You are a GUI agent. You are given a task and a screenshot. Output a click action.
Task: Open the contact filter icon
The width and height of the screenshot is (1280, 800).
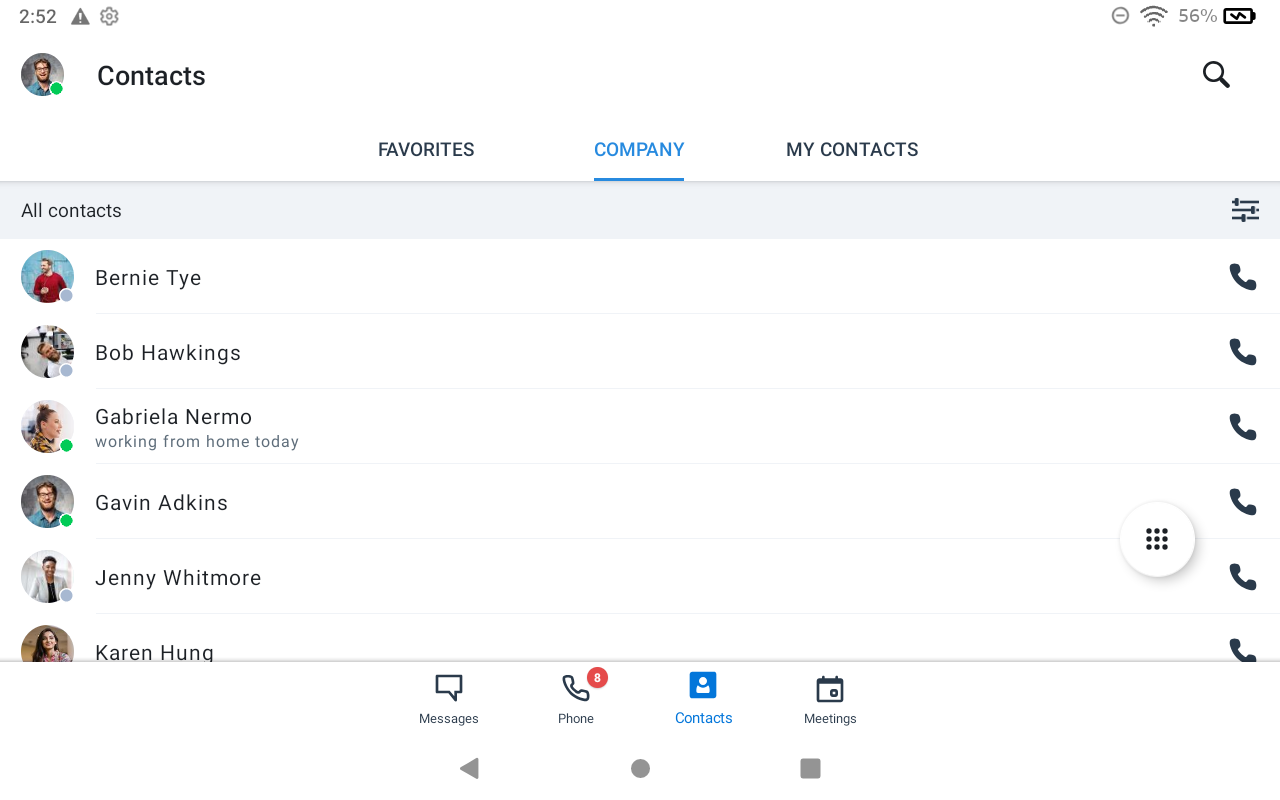1245,210
